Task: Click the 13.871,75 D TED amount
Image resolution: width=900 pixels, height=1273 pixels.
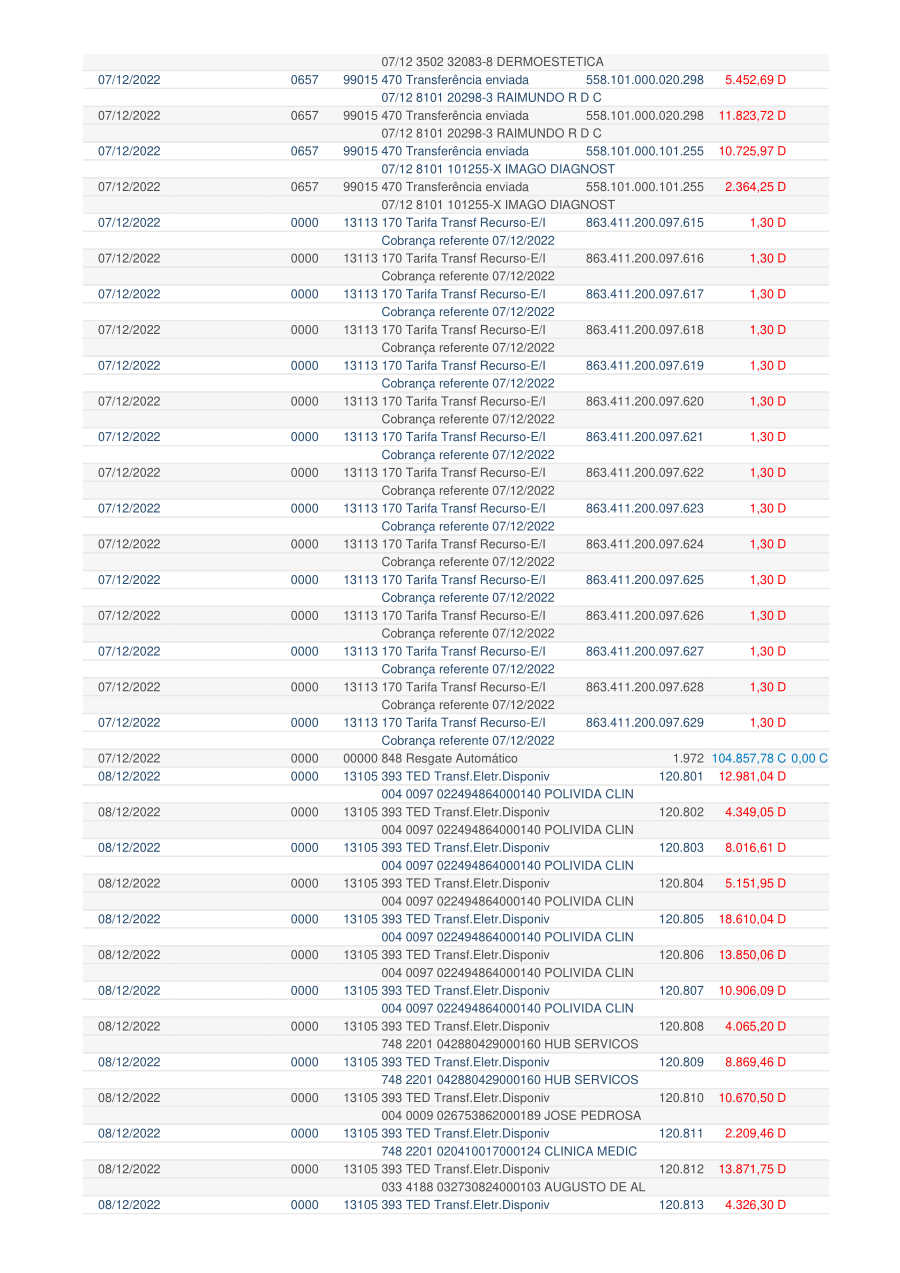Action: click(x=752, y=1169)
